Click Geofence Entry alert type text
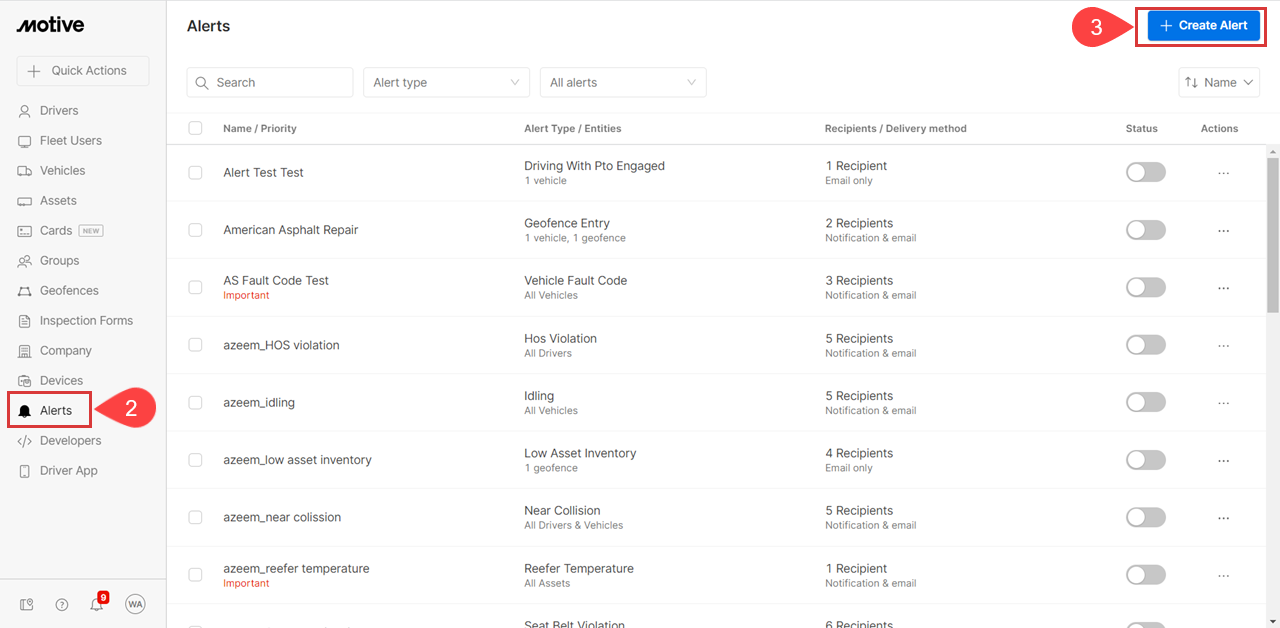The height and width of the screenshot is (628, 1280). [x=567, y=223]
